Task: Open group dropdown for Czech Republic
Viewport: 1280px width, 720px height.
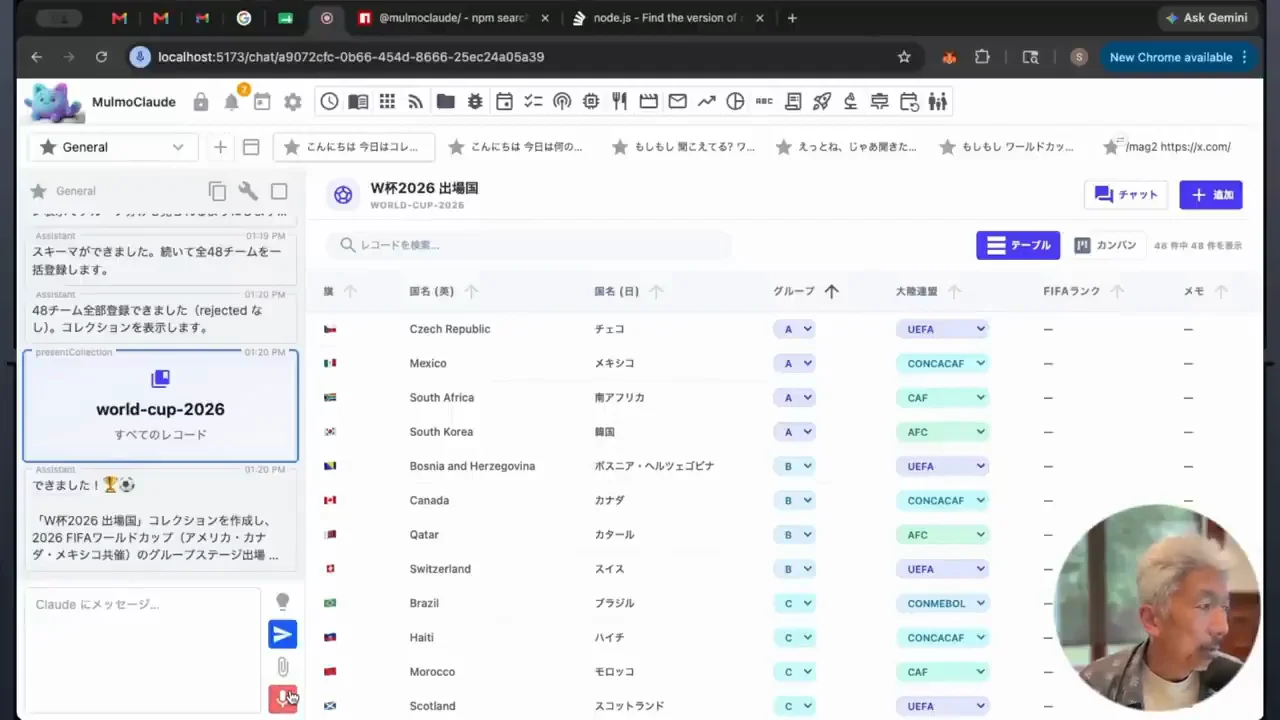Action: [794, 329]
